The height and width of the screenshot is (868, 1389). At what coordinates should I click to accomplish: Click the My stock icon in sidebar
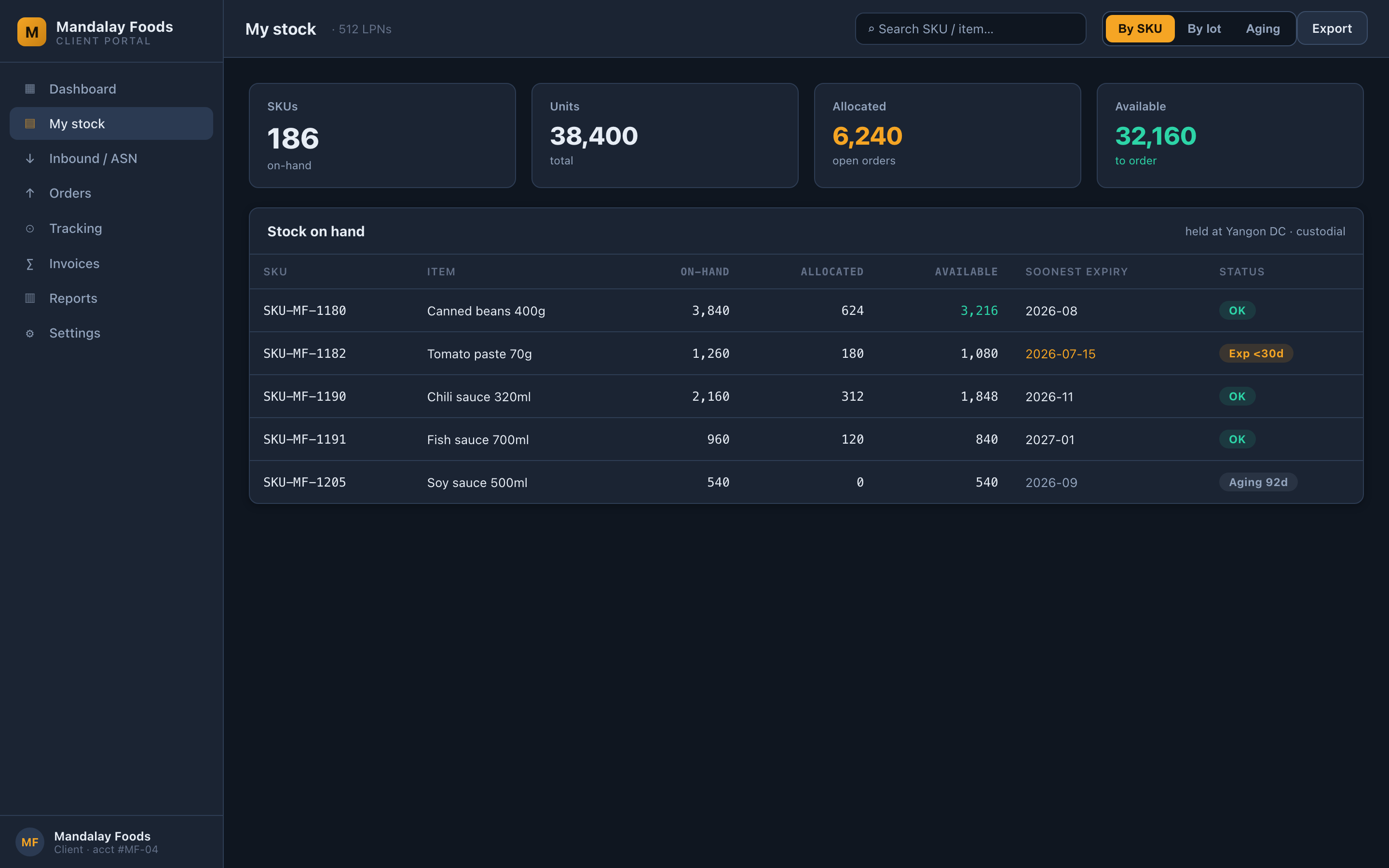[x=30, y=123]
